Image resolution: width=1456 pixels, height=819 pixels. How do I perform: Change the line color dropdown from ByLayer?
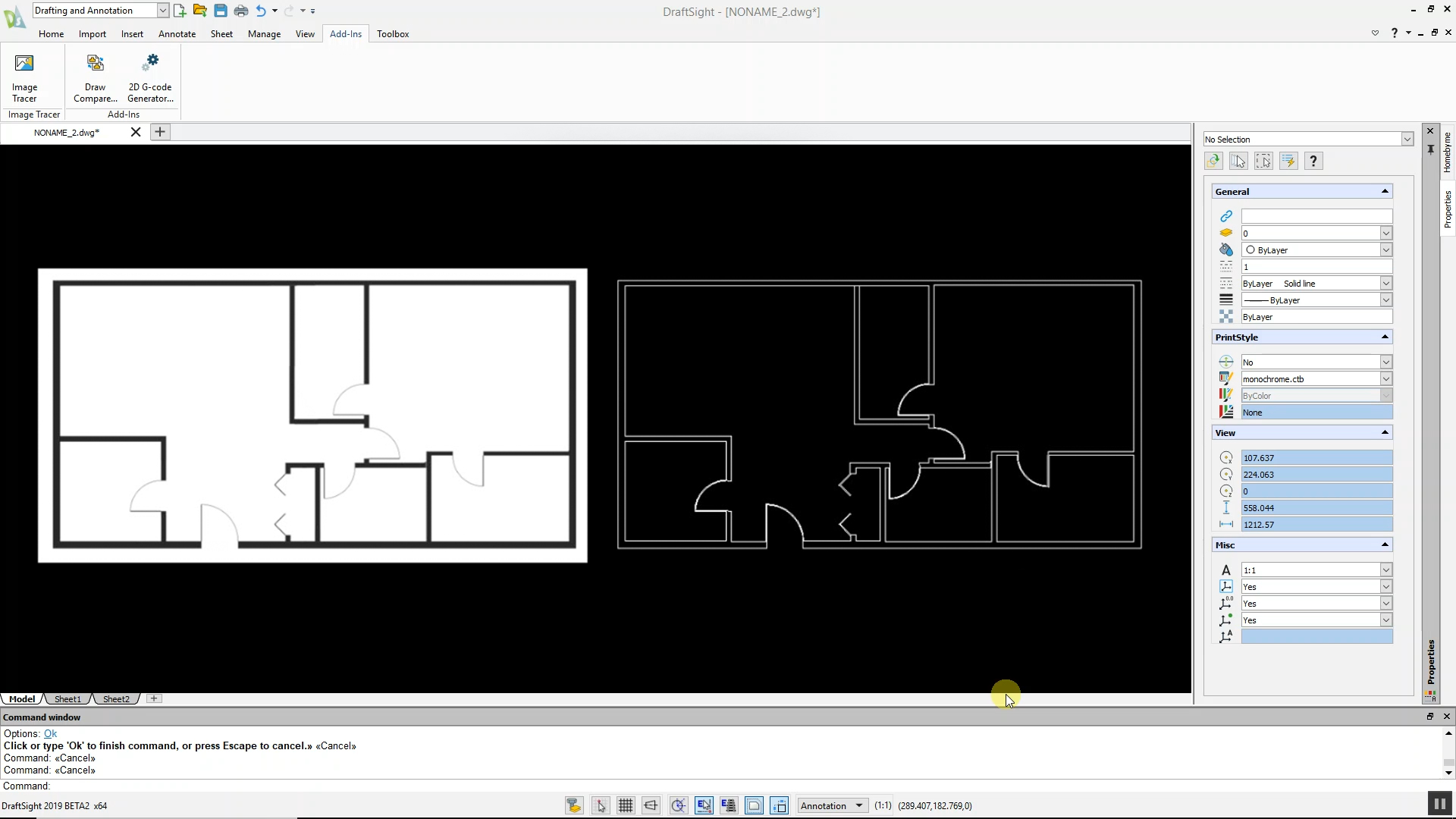[x=1386, y=249]
